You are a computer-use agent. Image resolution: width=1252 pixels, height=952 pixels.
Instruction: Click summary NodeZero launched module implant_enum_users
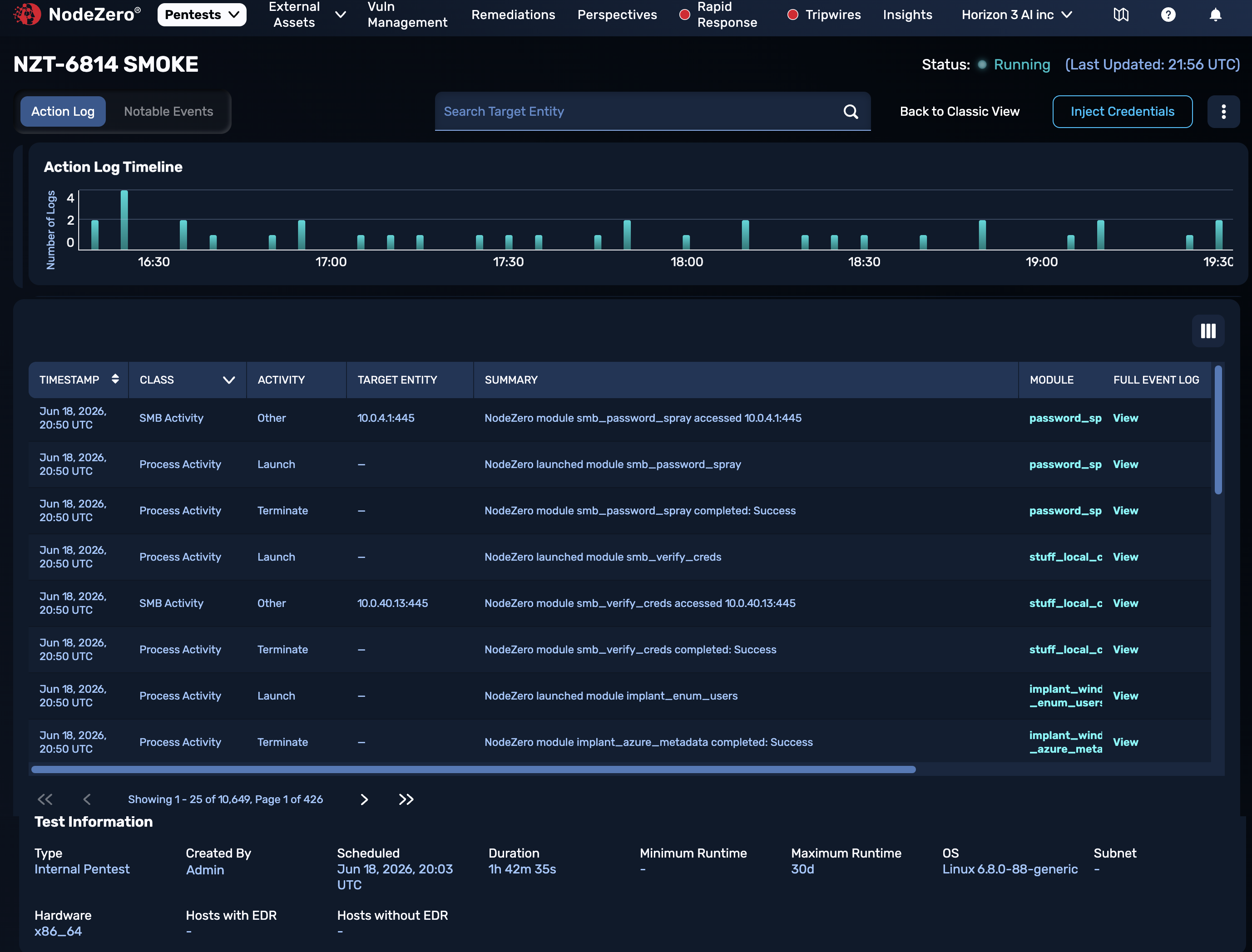pos(611,696)
